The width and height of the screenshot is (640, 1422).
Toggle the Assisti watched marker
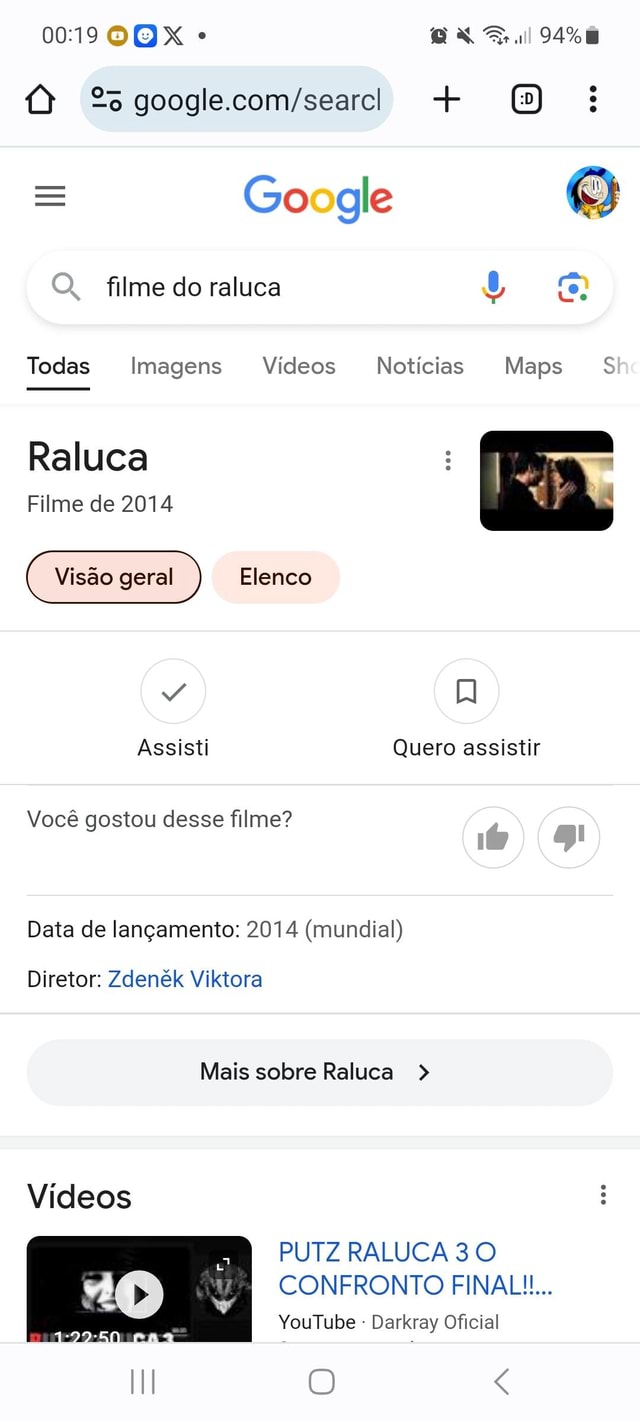coord(173,691)
